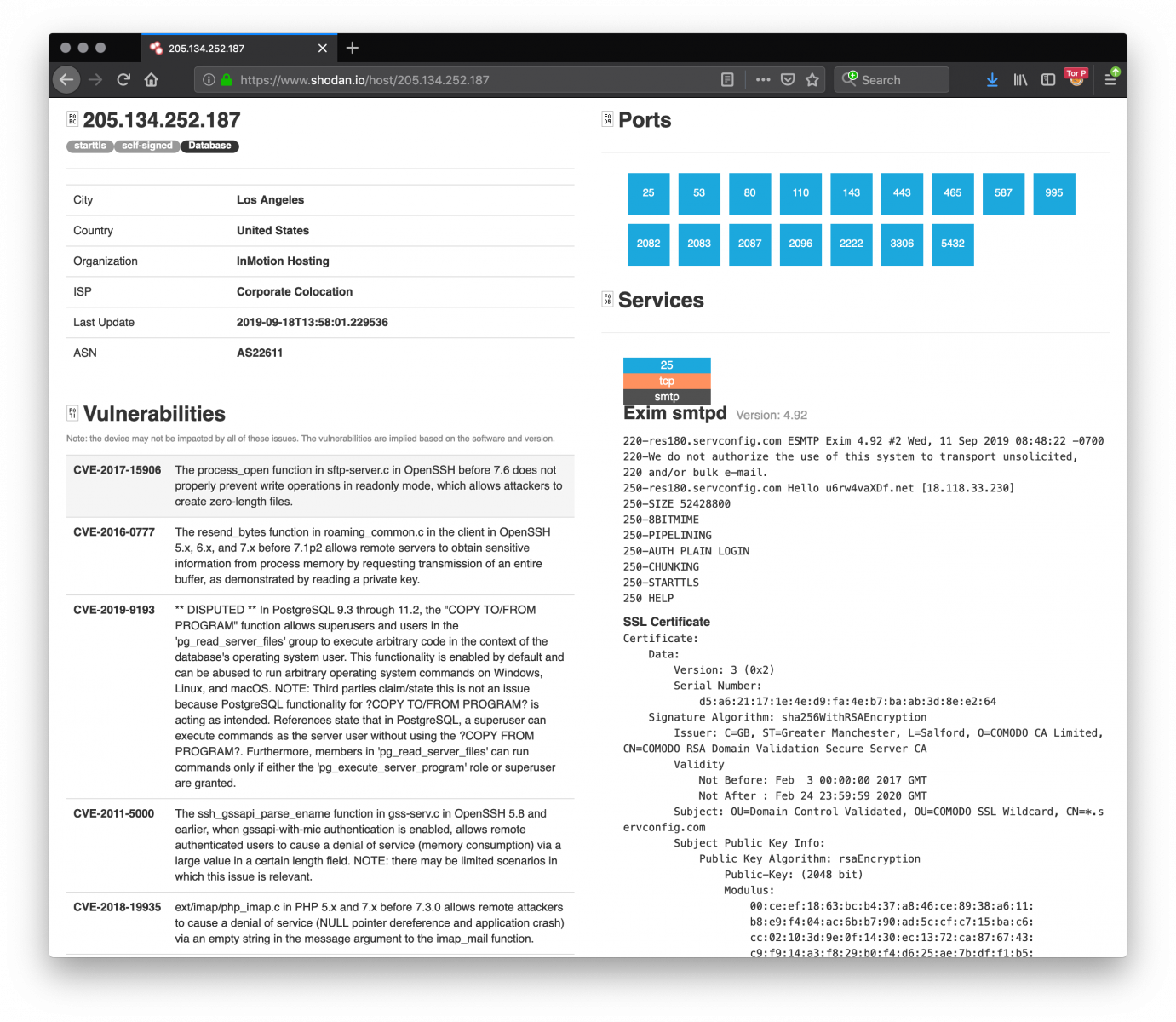Screen dimensions: 1176x1022
Task: Click the self-signed tag
Action: point(147,146)
